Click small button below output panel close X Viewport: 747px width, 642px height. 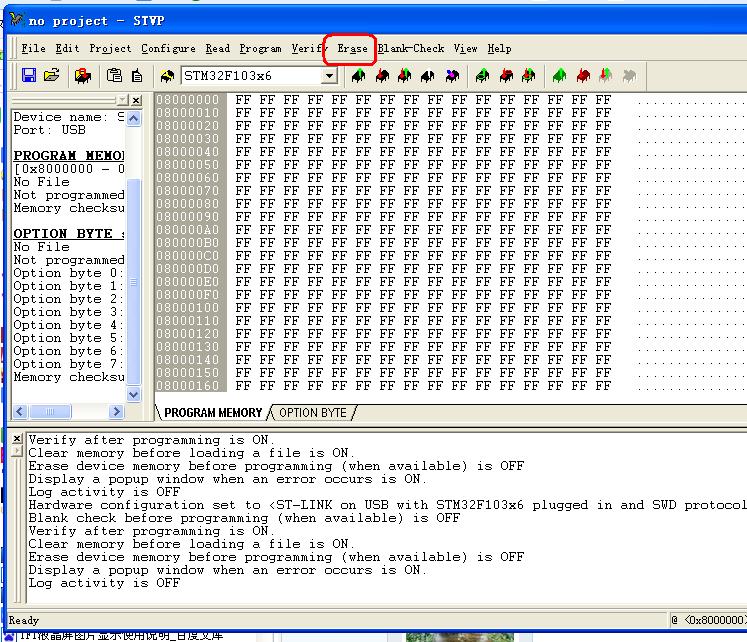pos(17,451)
